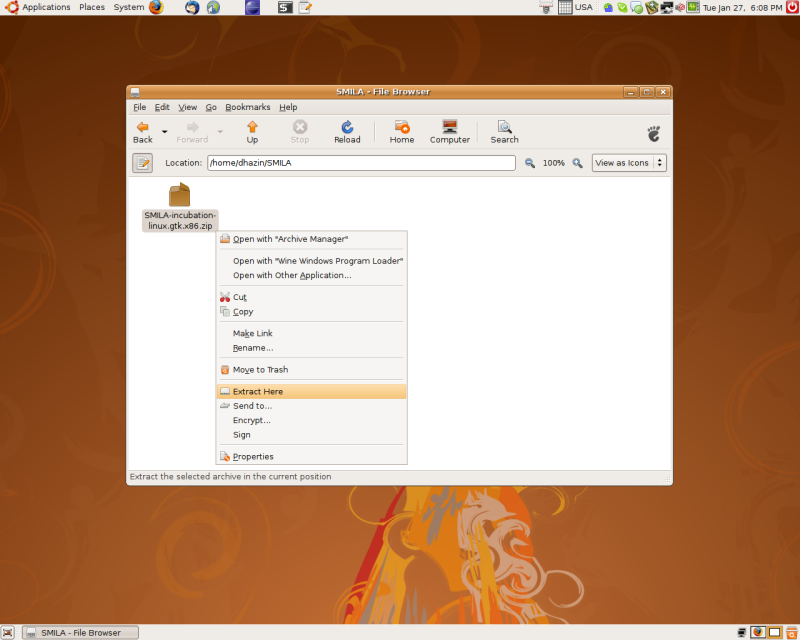800x640 pixels.
Task: Click the Show Desktop bottom panel icon
Action: 8,632
